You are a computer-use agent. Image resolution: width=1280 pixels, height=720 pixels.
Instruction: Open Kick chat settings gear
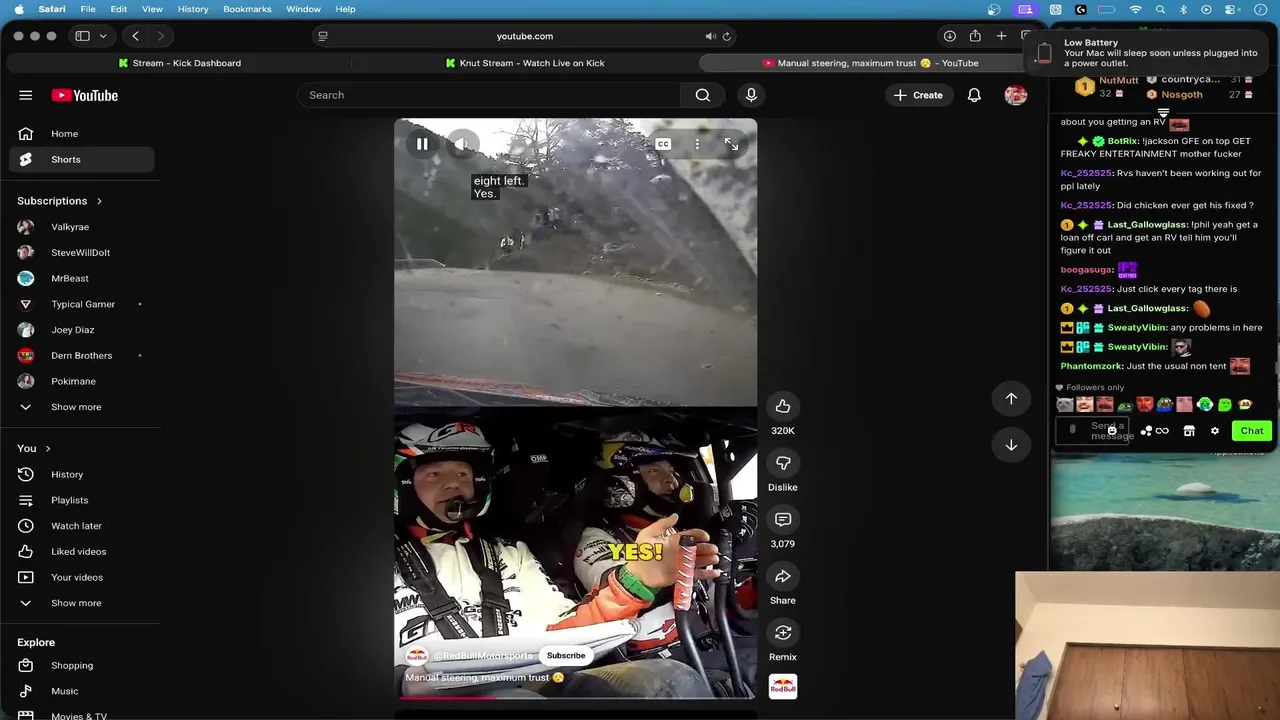tap(1215, 431)
